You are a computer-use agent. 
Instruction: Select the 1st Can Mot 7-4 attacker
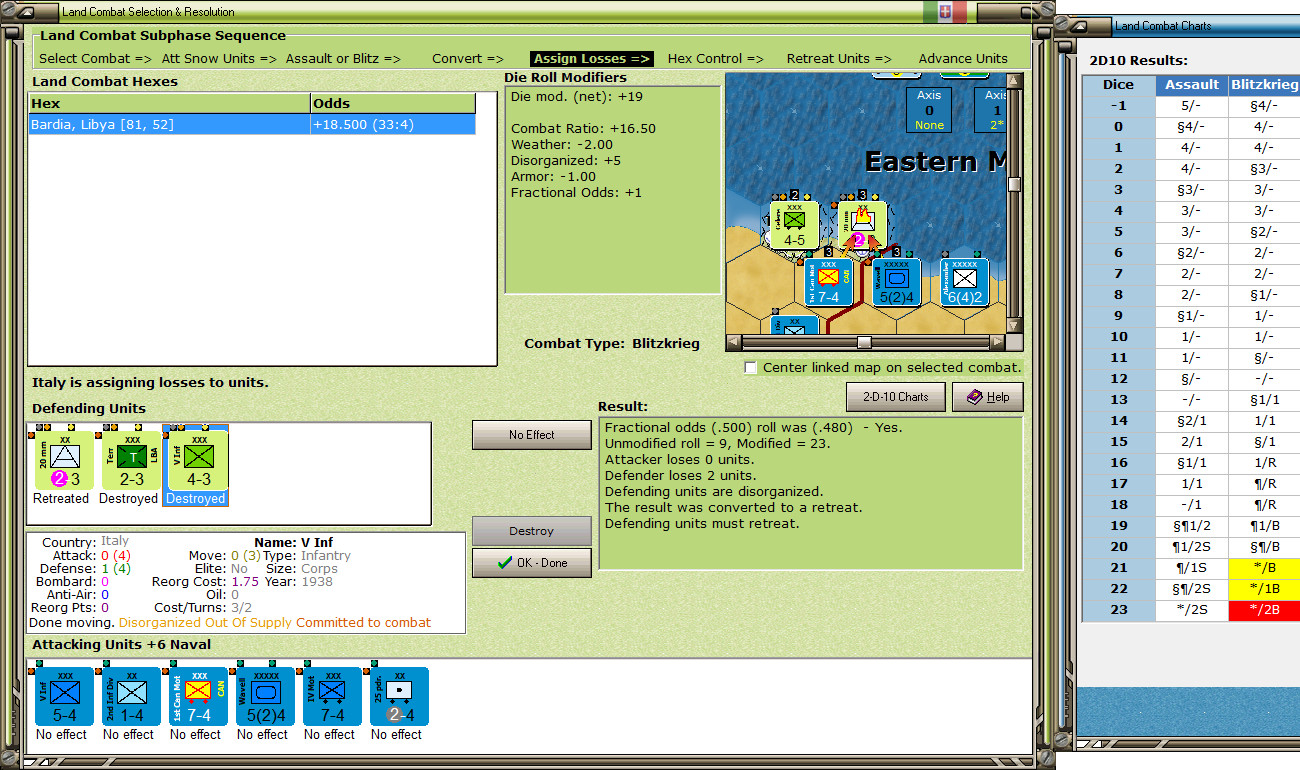[x=197, y=696]
